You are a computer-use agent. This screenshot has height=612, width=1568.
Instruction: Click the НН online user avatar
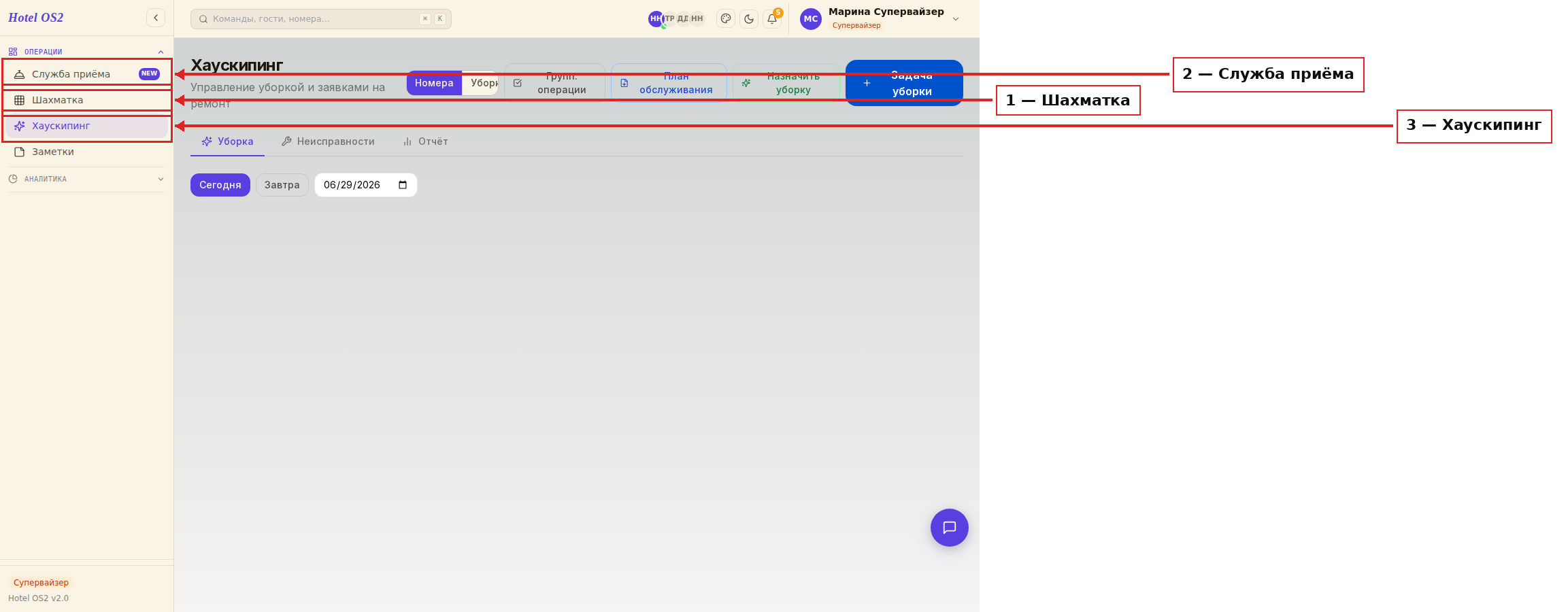[656, 19]
